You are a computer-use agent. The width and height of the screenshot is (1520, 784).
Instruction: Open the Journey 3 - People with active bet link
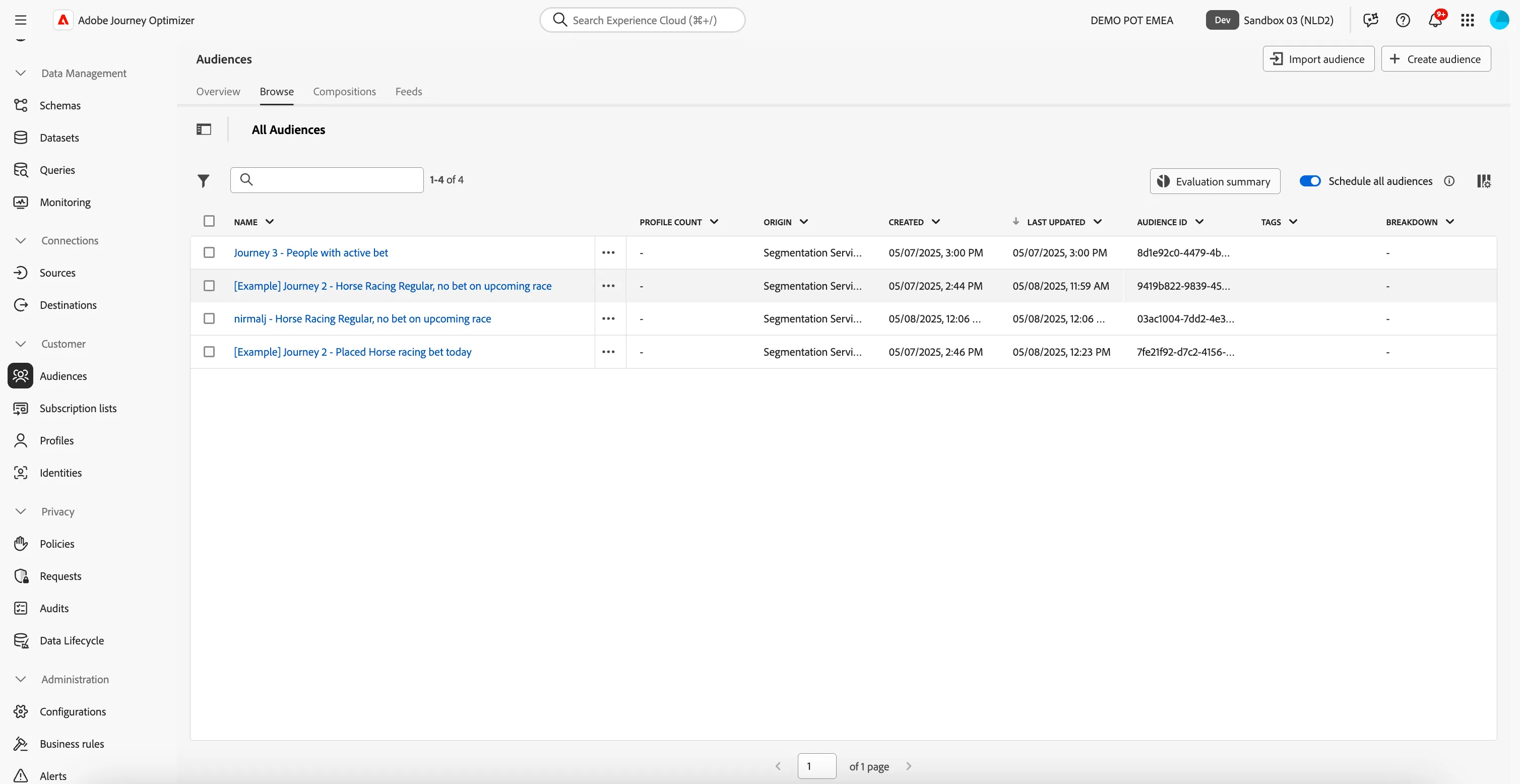[x=310, y=252]
